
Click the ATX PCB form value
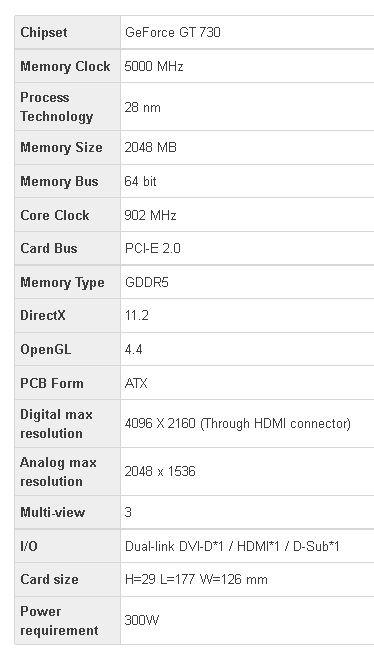[x=136, y=383]
